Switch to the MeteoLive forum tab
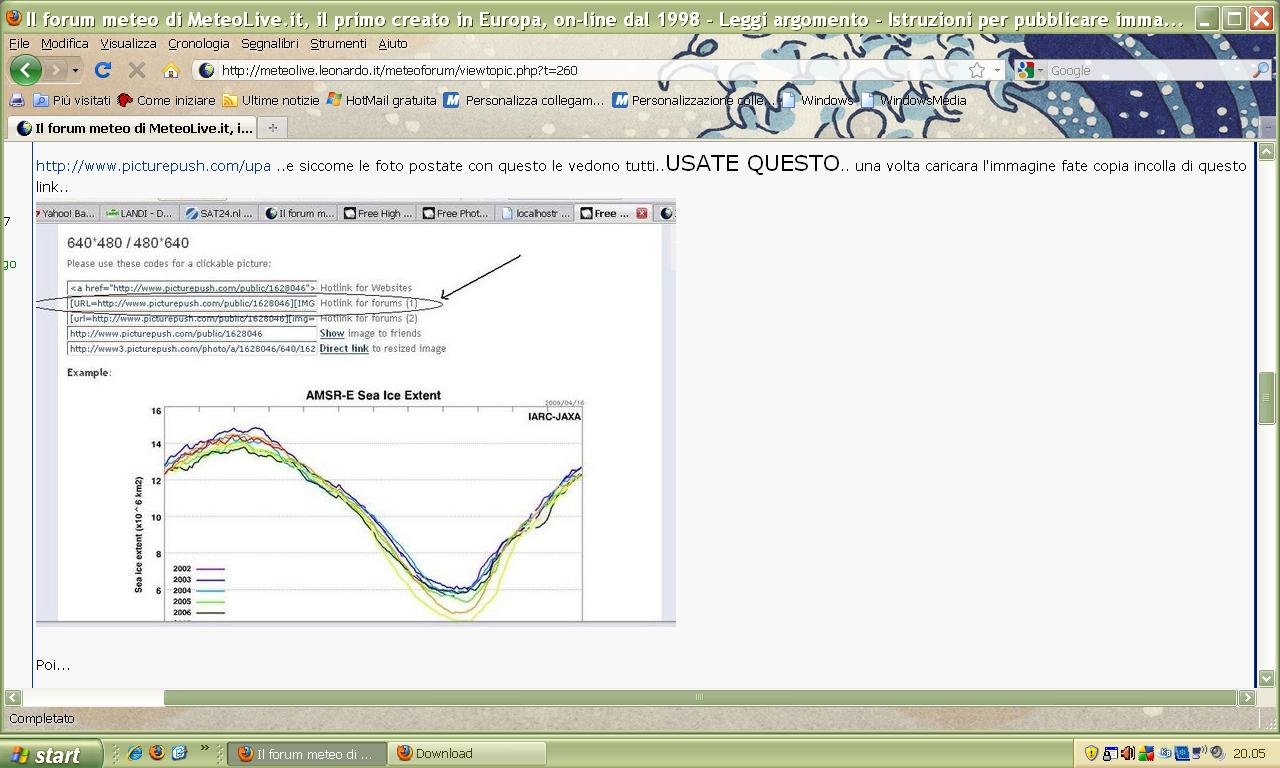The height and width of the screenshot is (768, 1280). click(x=135, y=128)
